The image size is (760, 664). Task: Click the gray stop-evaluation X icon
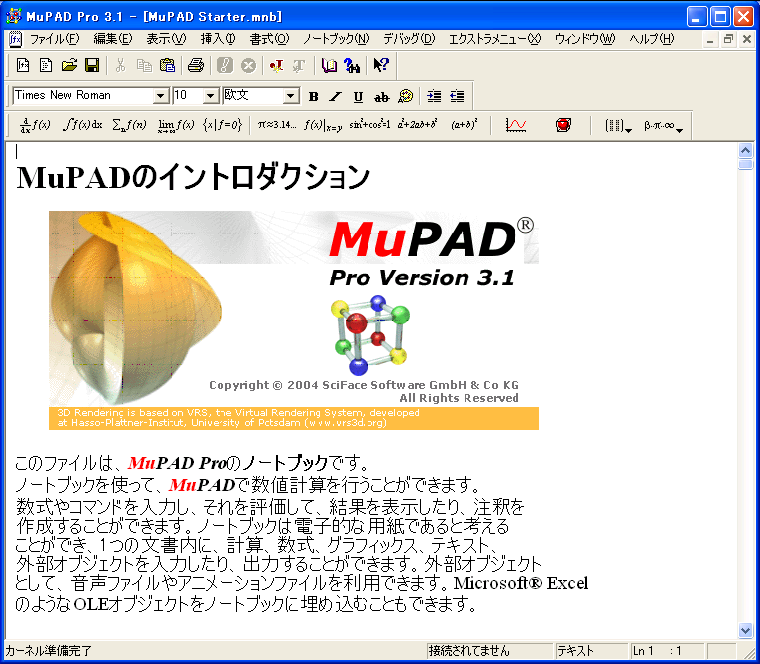click(x=248, y=65)
